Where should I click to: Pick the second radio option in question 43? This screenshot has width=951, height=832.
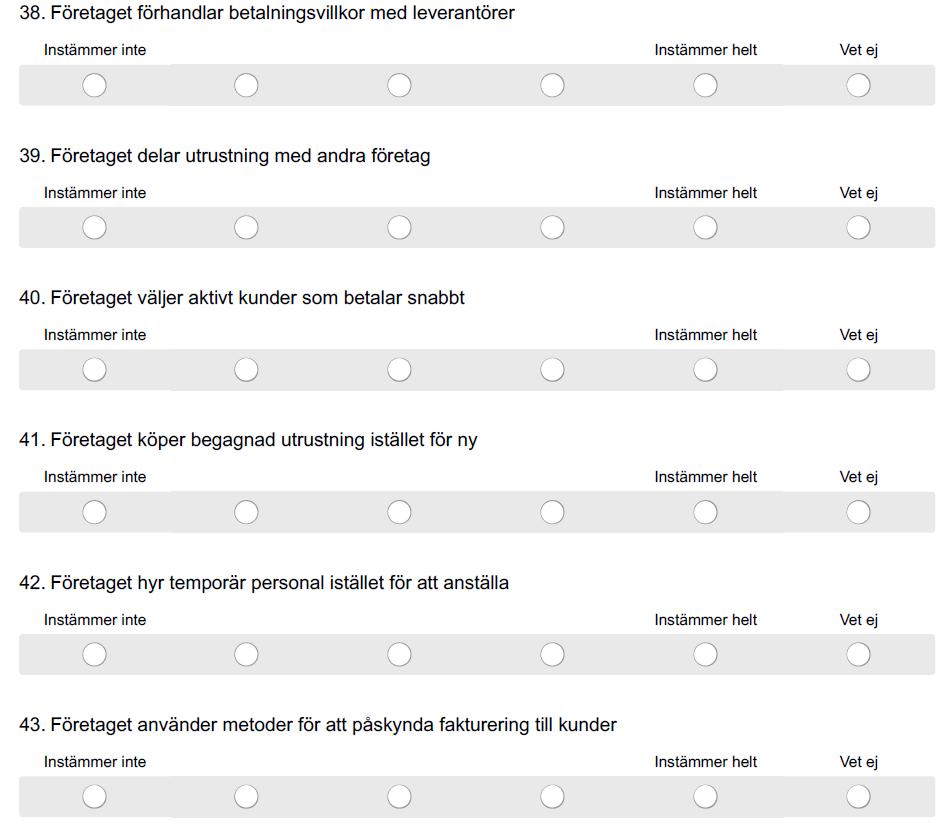246,796
